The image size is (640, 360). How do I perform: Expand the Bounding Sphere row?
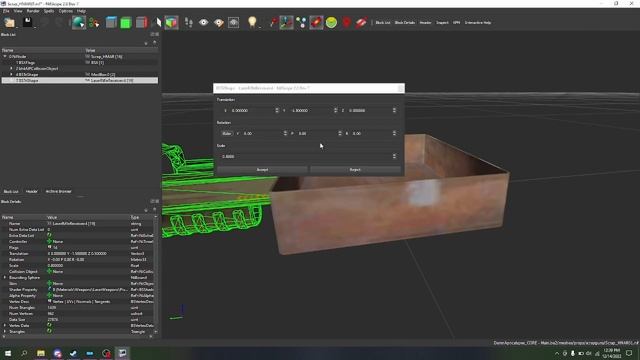click(5, 278)
